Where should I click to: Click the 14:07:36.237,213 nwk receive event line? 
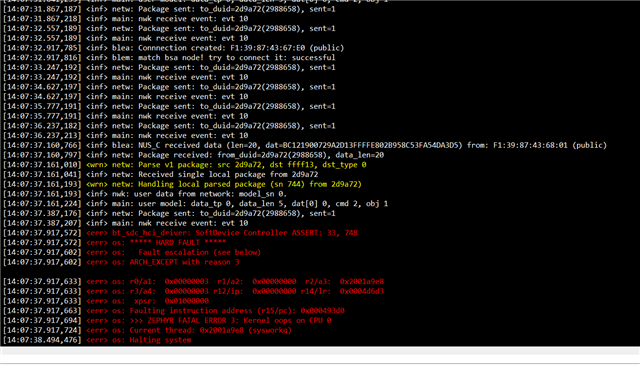click(x=125, y=136)
